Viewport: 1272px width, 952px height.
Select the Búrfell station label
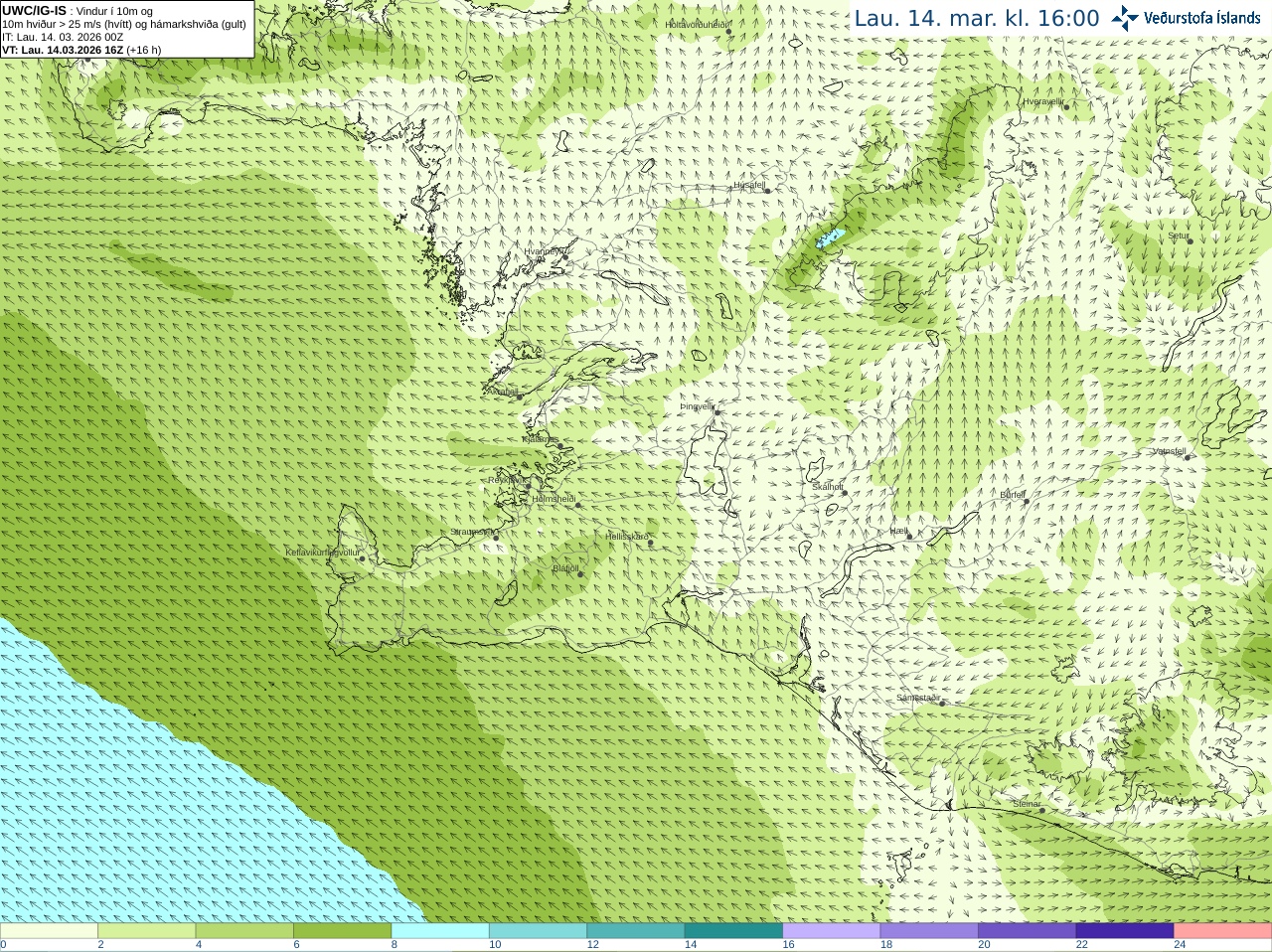click(1013, 494)
